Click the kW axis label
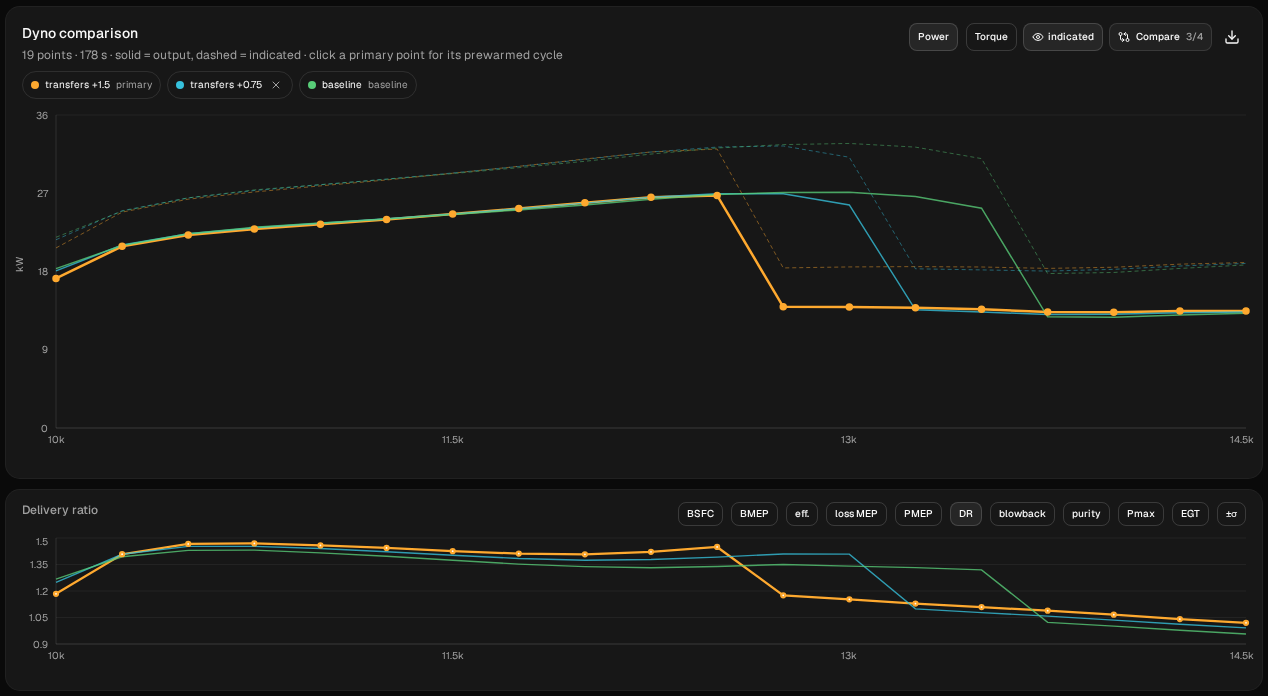1268x696 pixels. coord(20,264)
